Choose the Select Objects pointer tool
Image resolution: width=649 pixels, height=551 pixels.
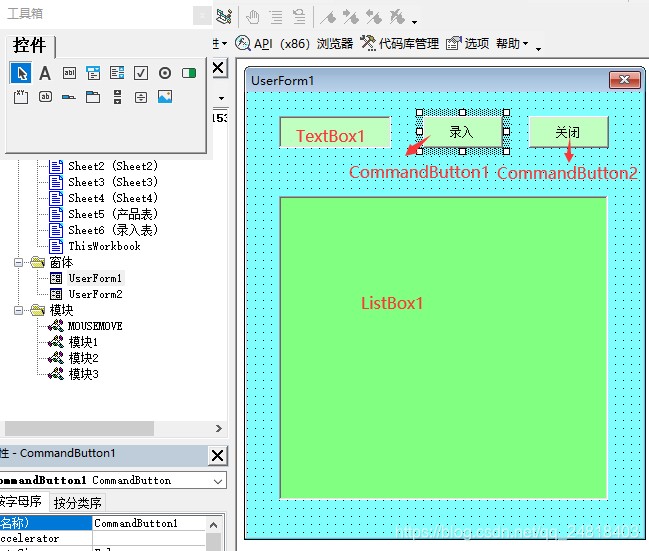click(21, 73)
